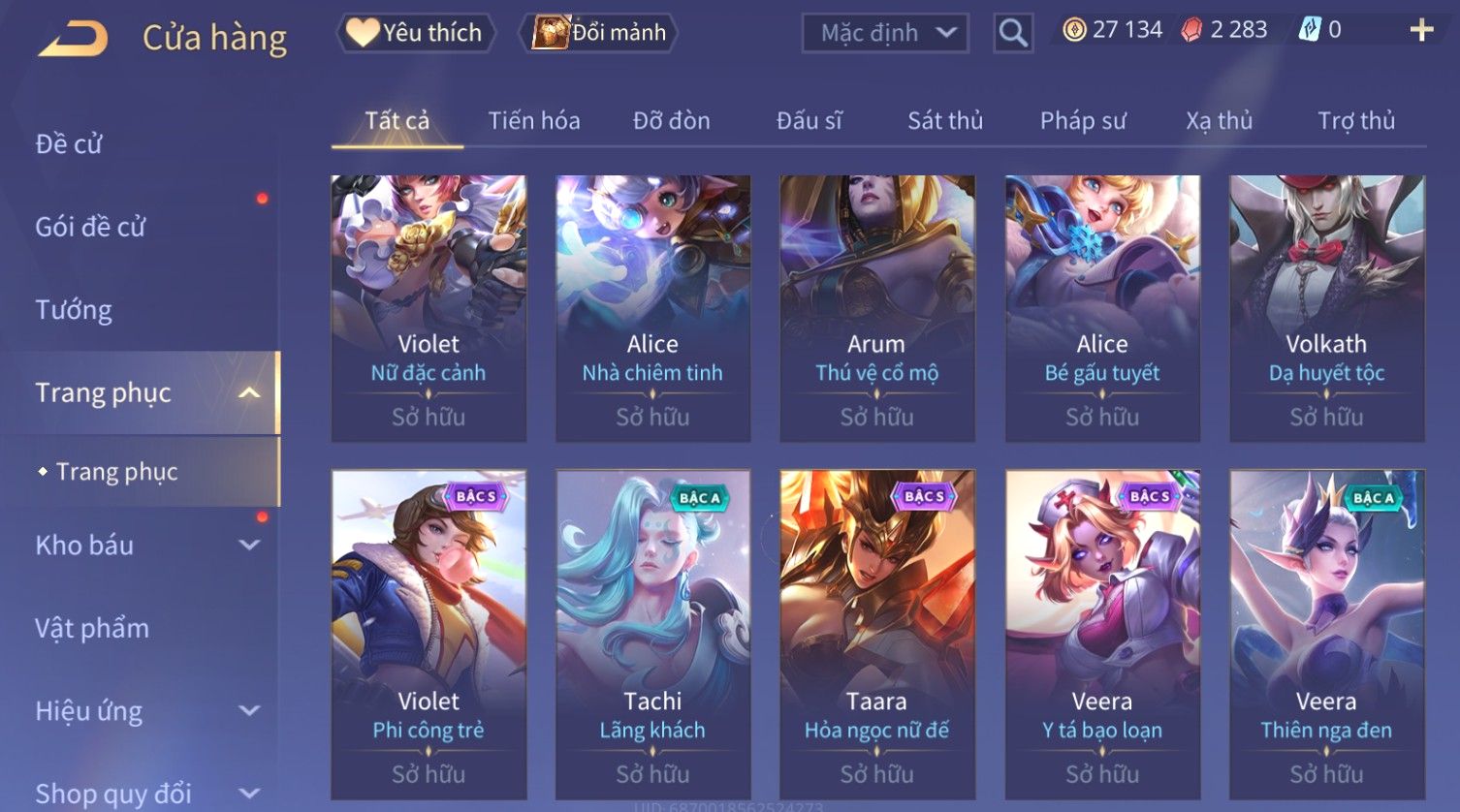Screen dimensions: 1460x812
Task: Switch to the Sát thủ tab
Action: coord(945,120)
